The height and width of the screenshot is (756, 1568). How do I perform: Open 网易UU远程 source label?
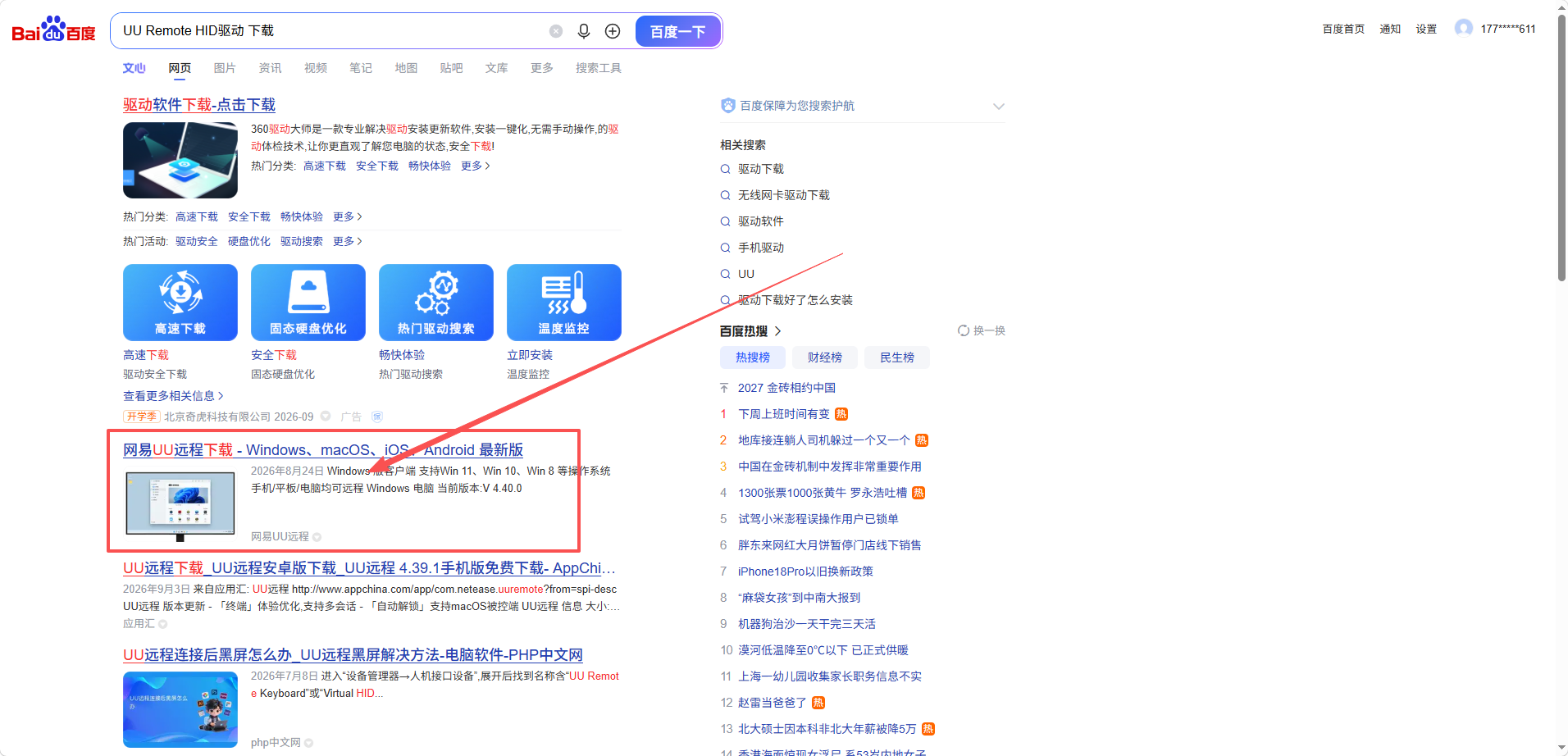[x=280, y=536]
